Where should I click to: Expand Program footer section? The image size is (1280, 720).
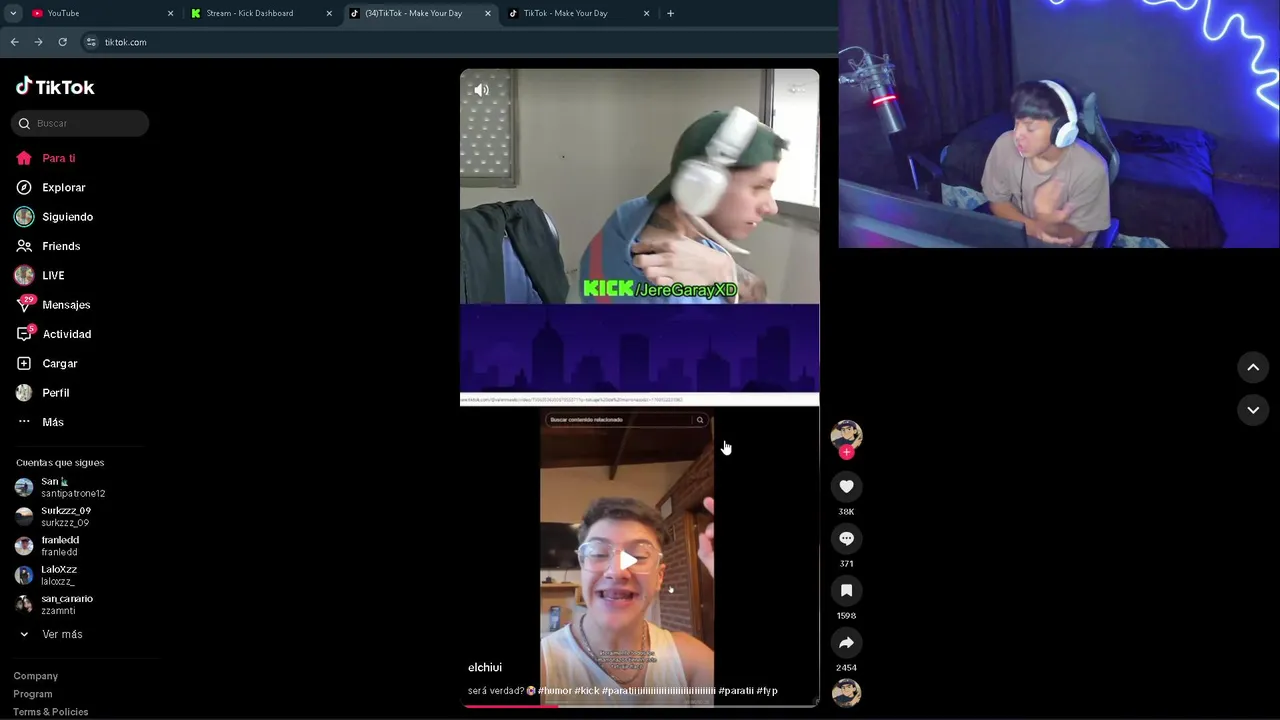[x=32, y=694]
